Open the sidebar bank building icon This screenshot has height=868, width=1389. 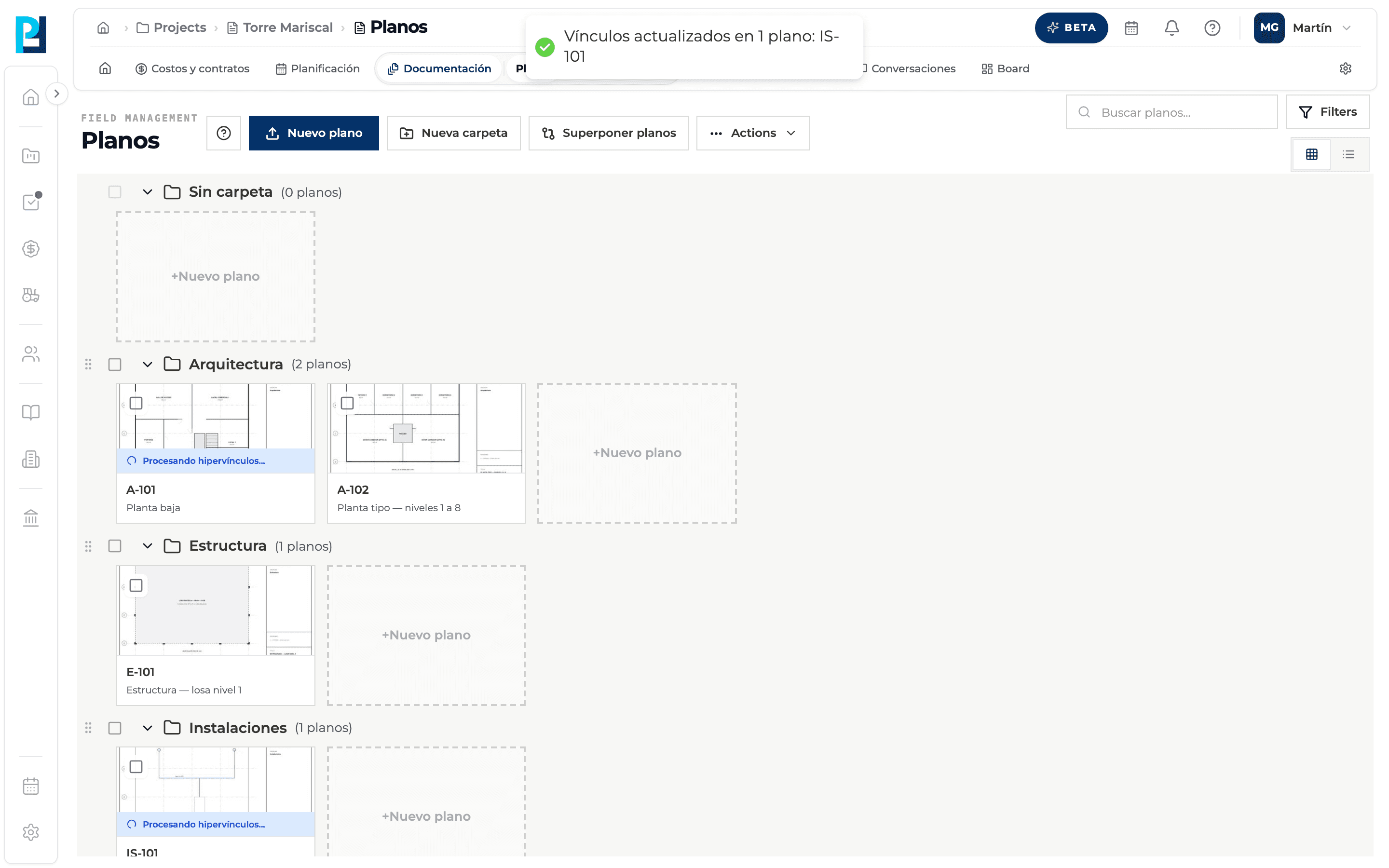tap(30, 518)
